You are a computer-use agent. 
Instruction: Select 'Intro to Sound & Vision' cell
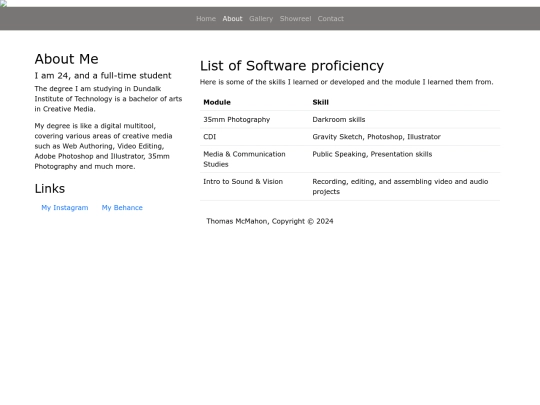click(x=255, y=186)
